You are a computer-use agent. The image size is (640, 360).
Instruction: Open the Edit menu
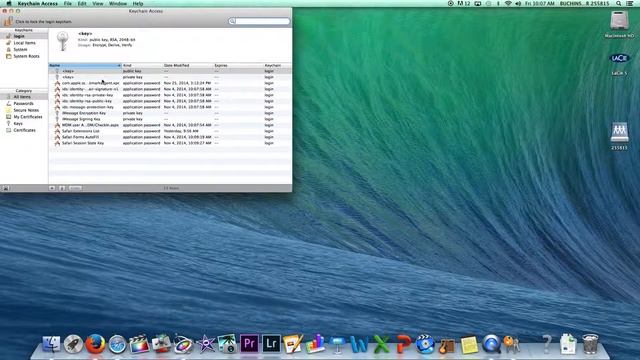click(x=82, y=3)
